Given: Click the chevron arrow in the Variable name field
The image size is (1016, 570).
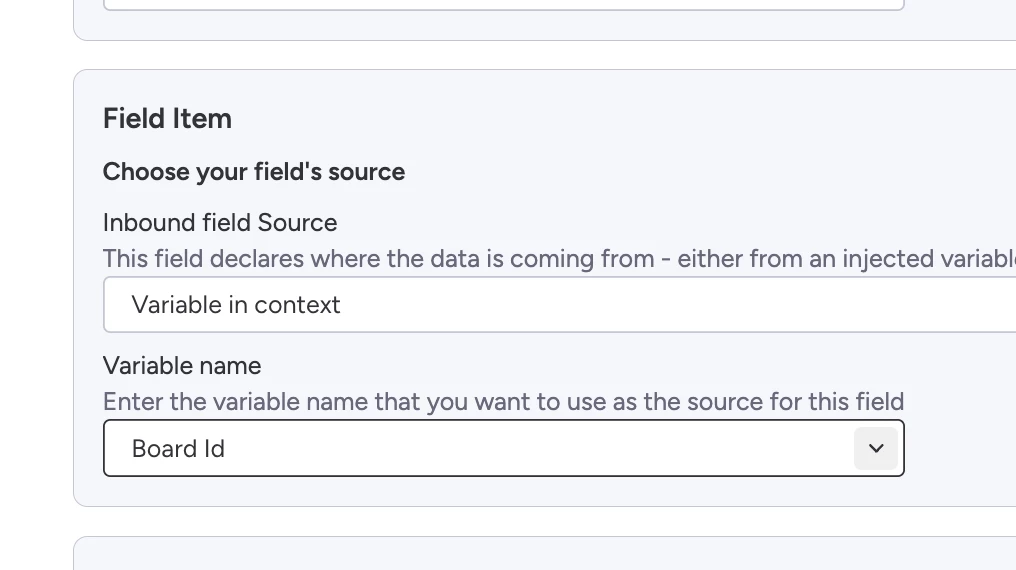Looking at the screenshot, I should (x=876, y=448).
